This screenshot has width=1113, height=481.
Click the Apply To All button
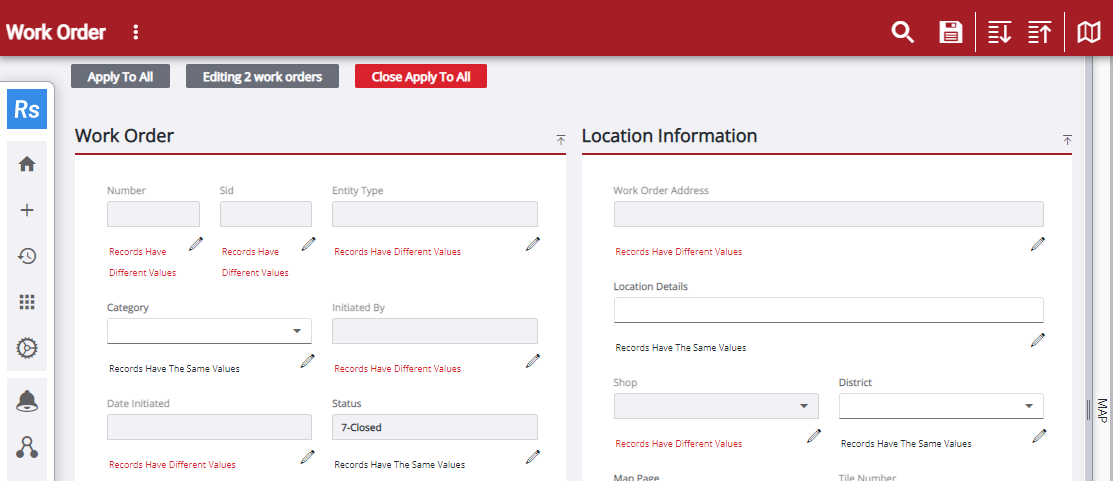click(120, 77)
